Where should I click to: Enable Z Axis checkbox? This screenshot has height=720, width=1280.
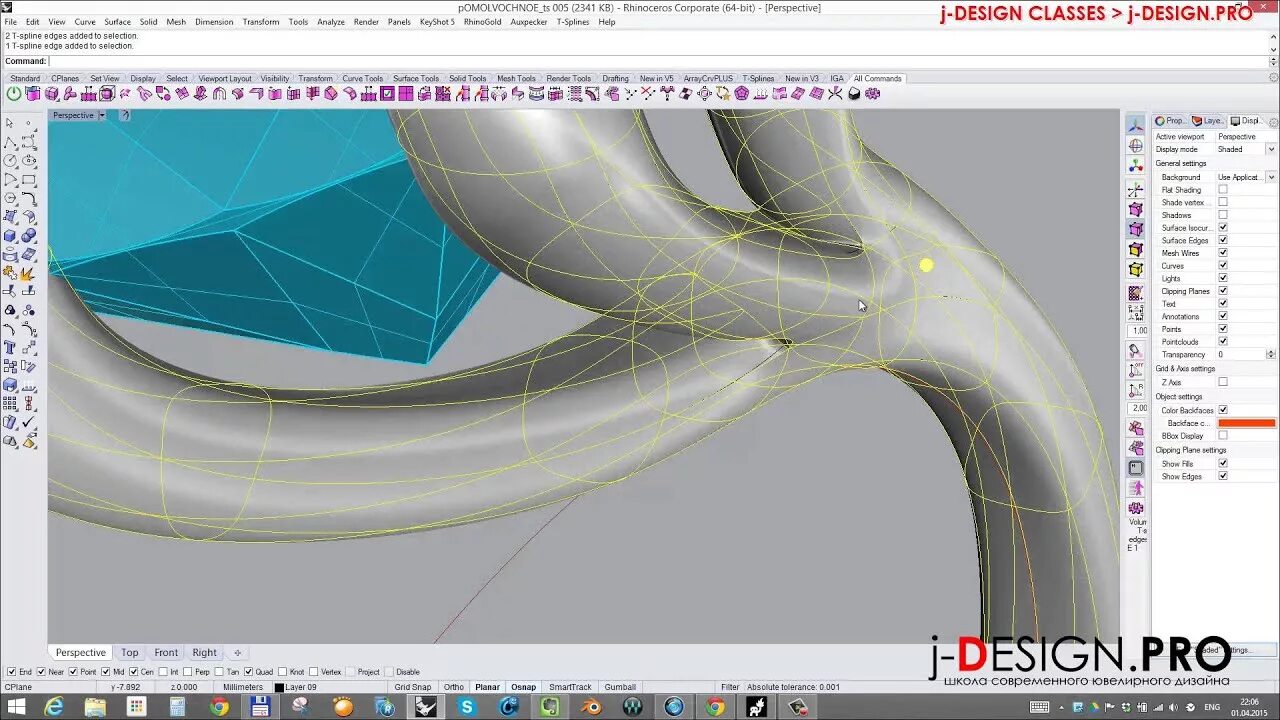click(1222, 382)
